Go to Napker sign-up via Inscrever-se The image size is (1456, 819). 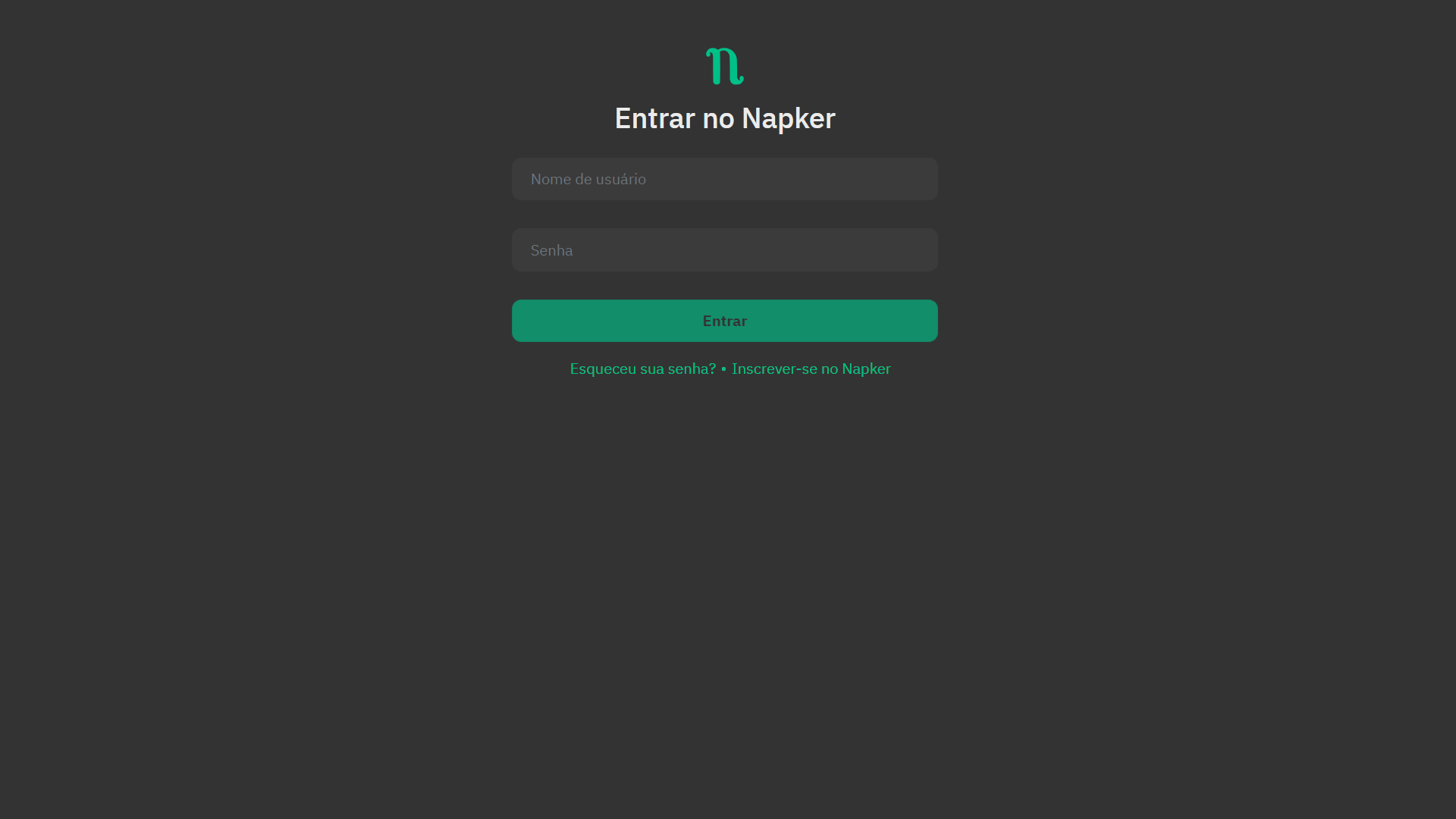click(811, 369)
